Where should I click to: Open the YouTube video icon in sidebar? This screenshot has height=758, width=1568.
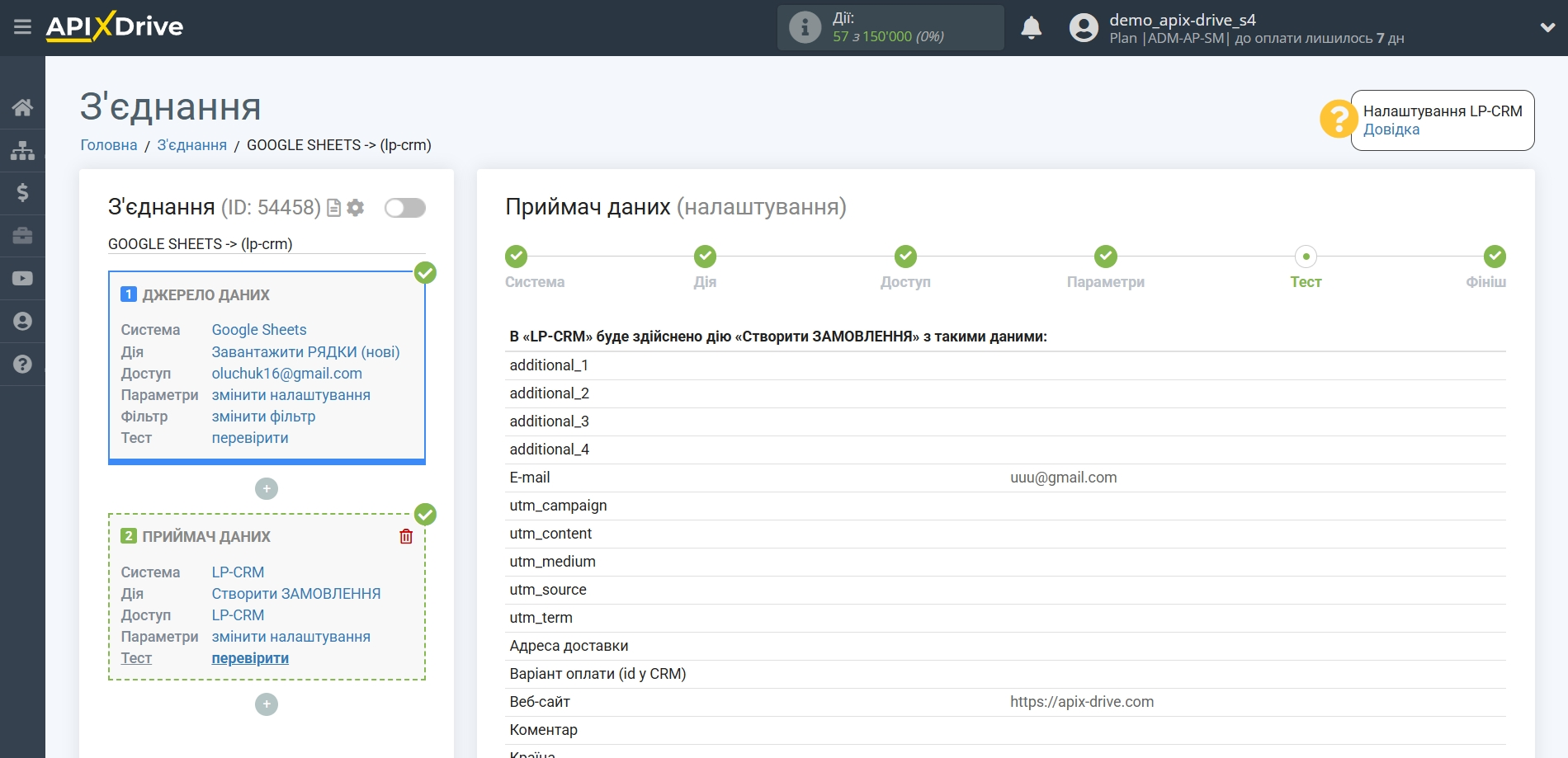point(22,279)
